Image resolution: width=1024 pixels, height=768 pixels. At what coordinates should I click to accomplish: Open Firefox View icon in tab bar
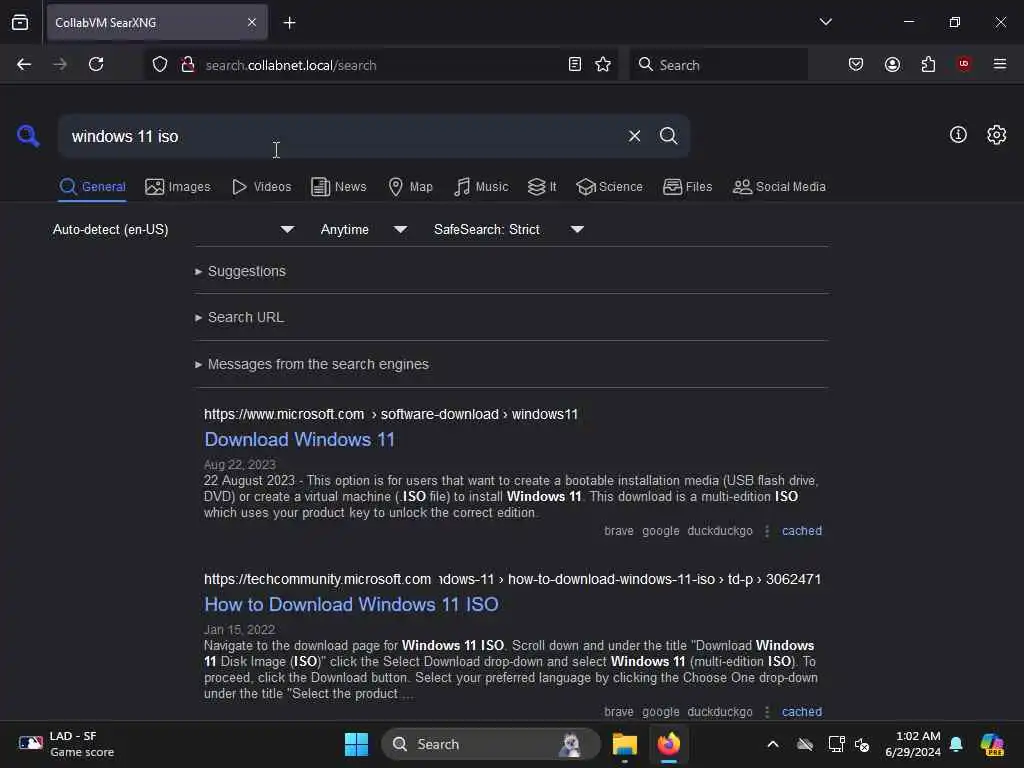[20, 22]
